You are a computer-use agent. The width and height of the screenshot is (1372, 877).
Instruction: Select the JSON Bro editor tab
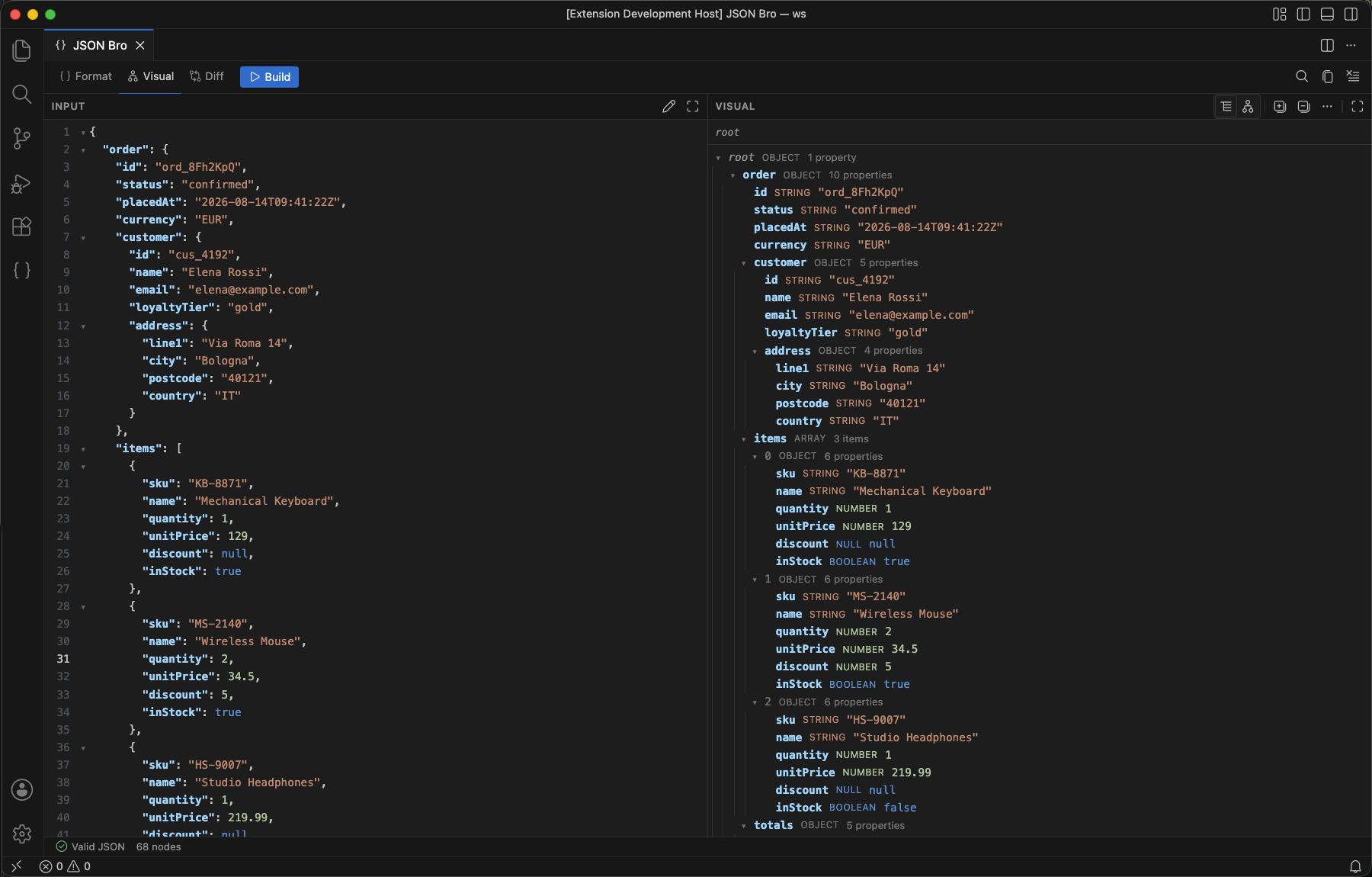pos(99,46)
